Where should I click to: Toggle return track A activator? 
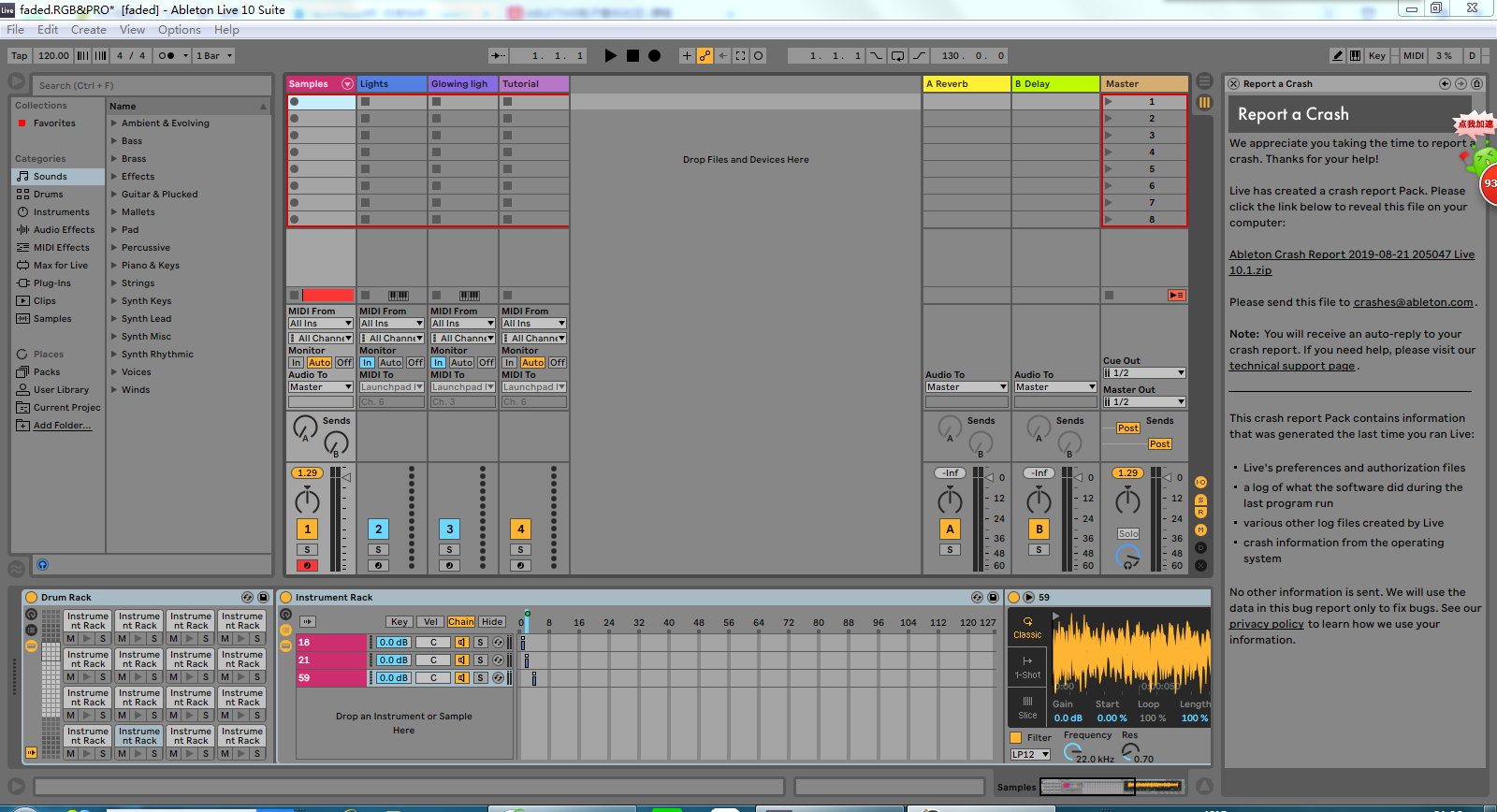click(950, 529)
